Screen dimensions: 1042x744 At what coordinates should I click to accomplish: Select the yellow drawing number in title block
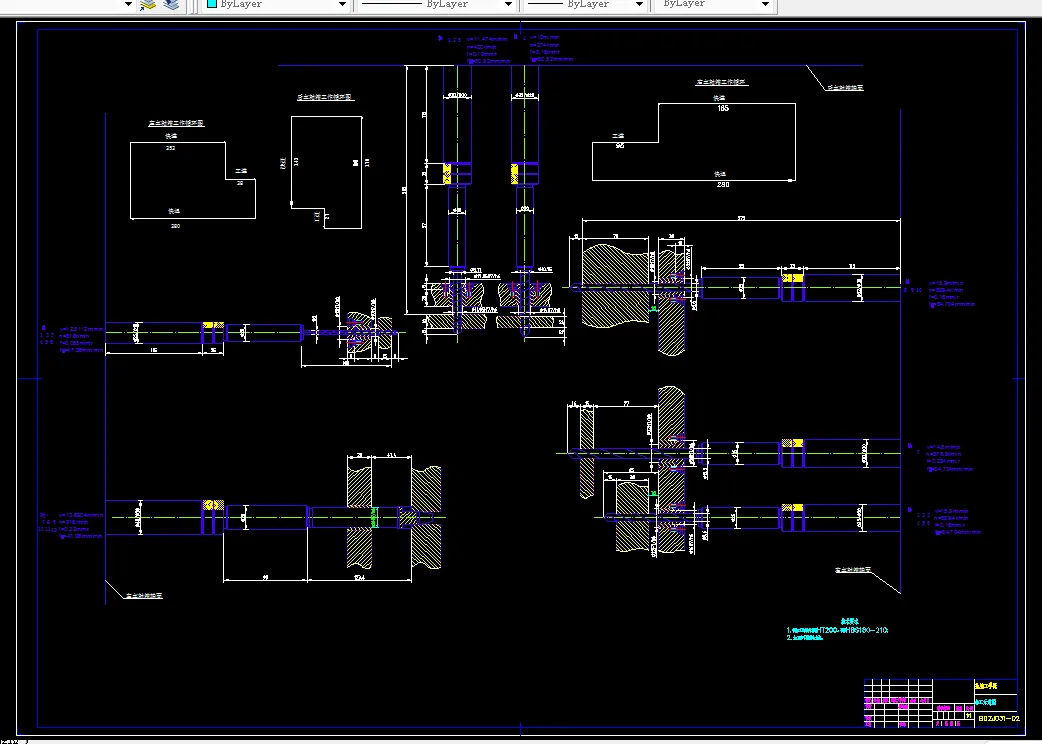pos(999,718)
